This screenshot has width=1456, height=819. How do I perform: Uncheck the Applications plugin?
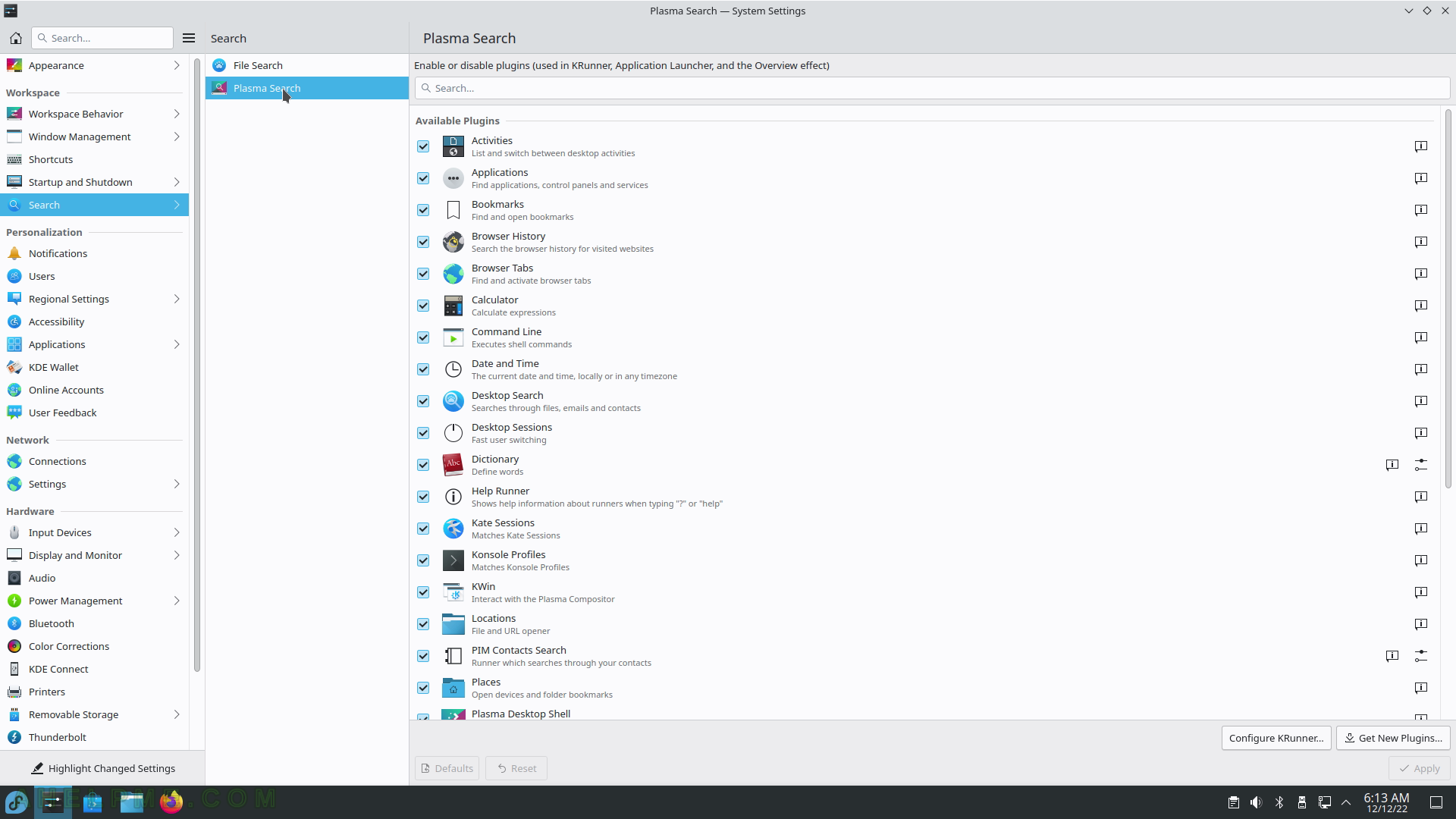click(423, 178)
